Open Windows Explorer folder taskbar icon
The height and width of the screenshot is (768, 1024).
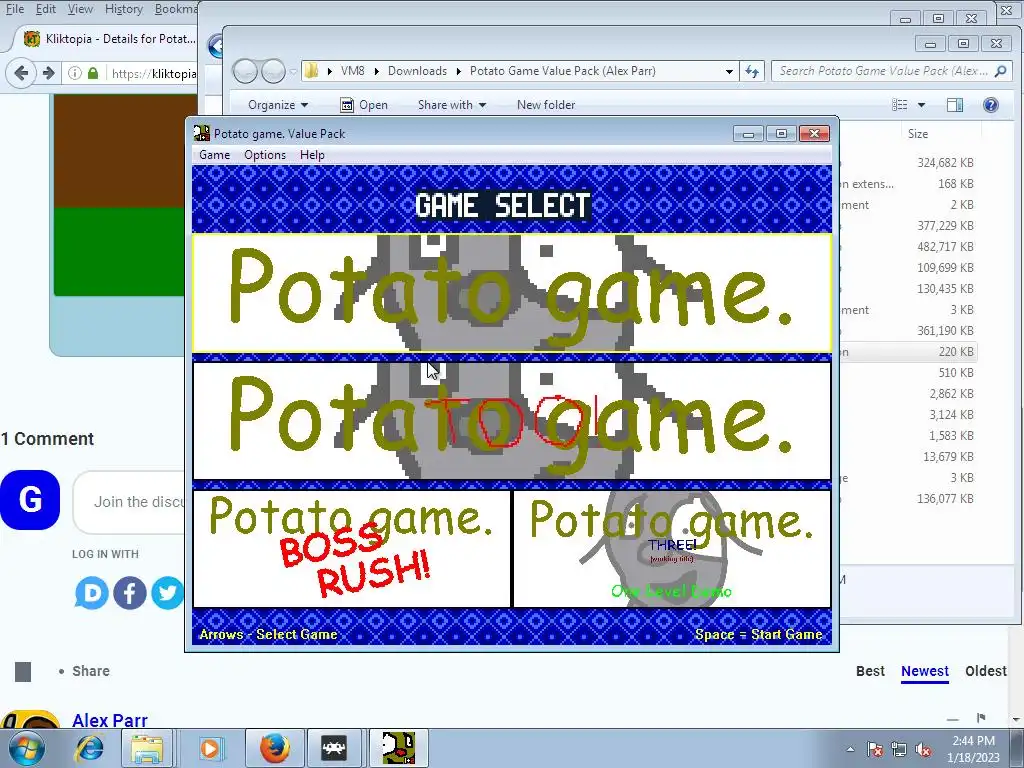(x=147, y=748)
